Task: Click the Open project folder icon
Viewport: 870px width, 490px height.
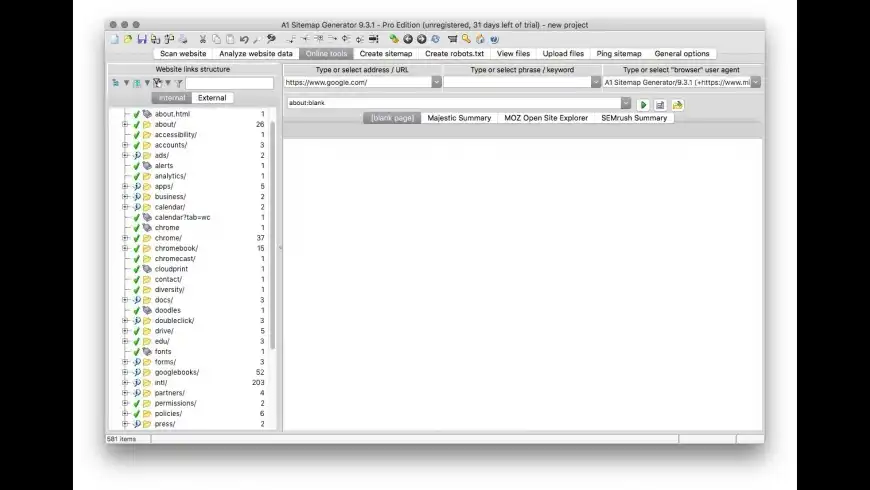Action: click(x=128, y=39)
